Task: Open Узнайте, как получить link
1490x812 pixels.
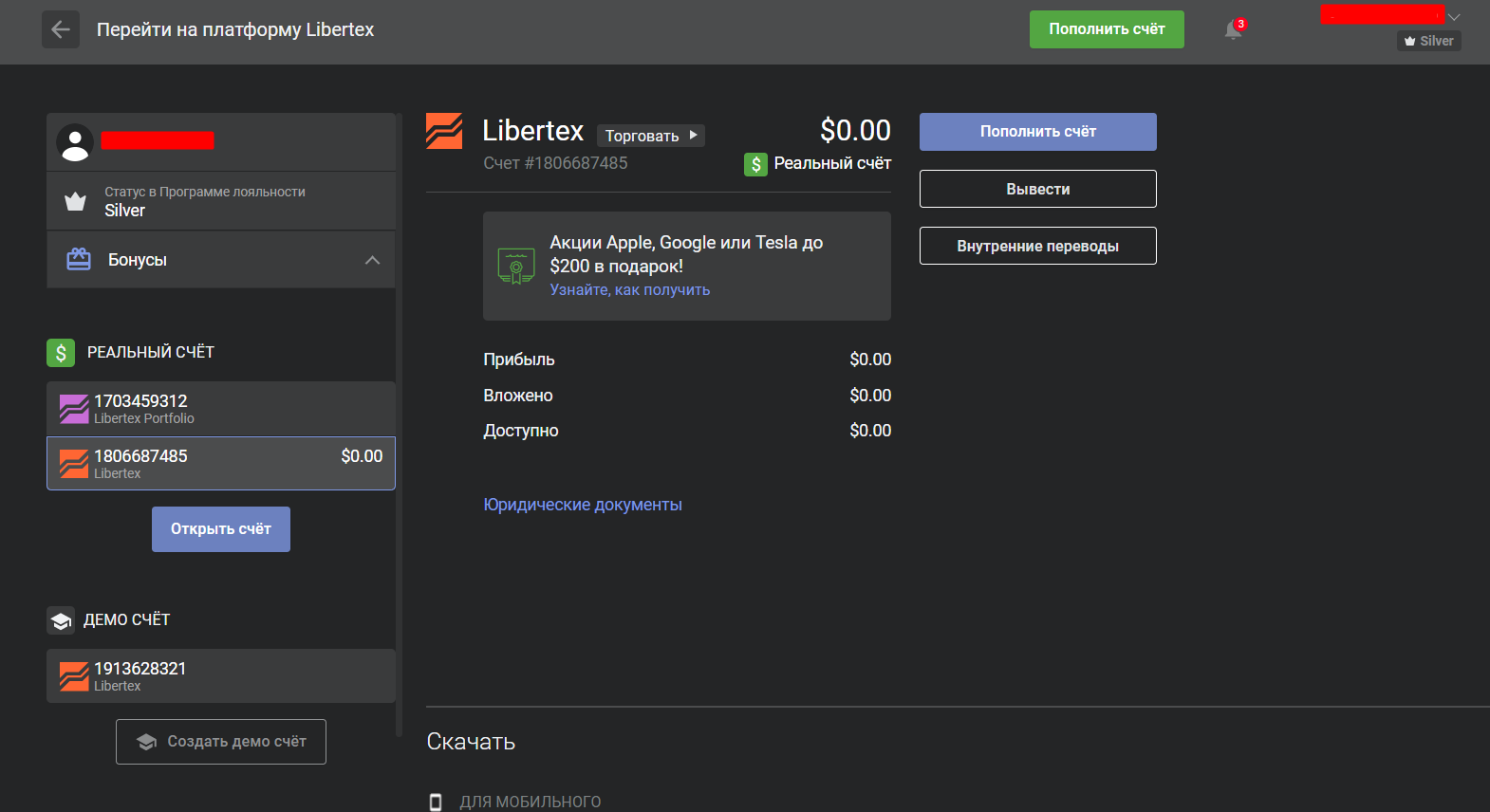Action: point(630,290)
